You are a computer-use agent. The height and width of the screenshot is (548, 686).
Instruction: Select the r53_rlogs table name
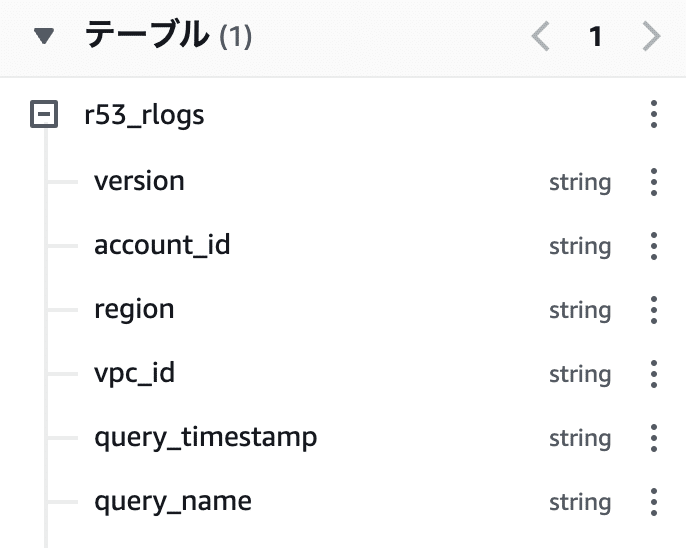[144, 115]
